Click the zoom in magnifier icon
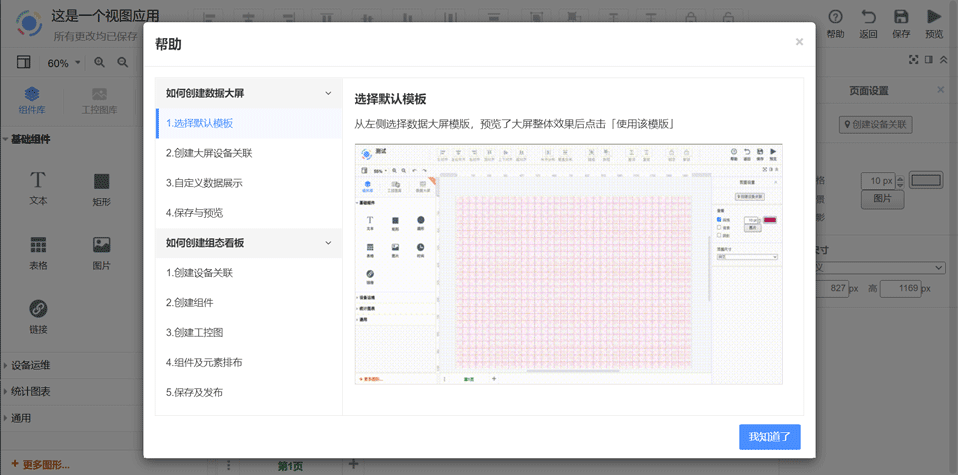958x475 pixels. [x=100, y=63]
